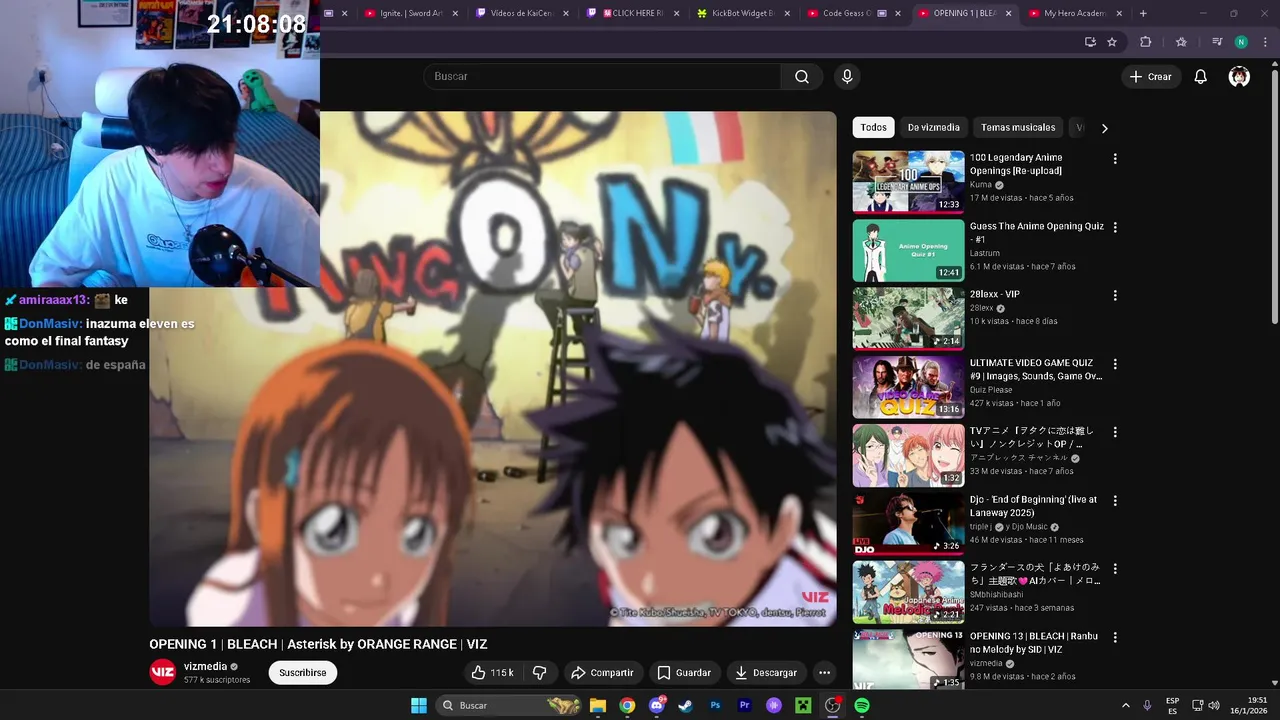Click the vizmedia channel avatar
The image size is (1280, 720).
tap(162, 672)
